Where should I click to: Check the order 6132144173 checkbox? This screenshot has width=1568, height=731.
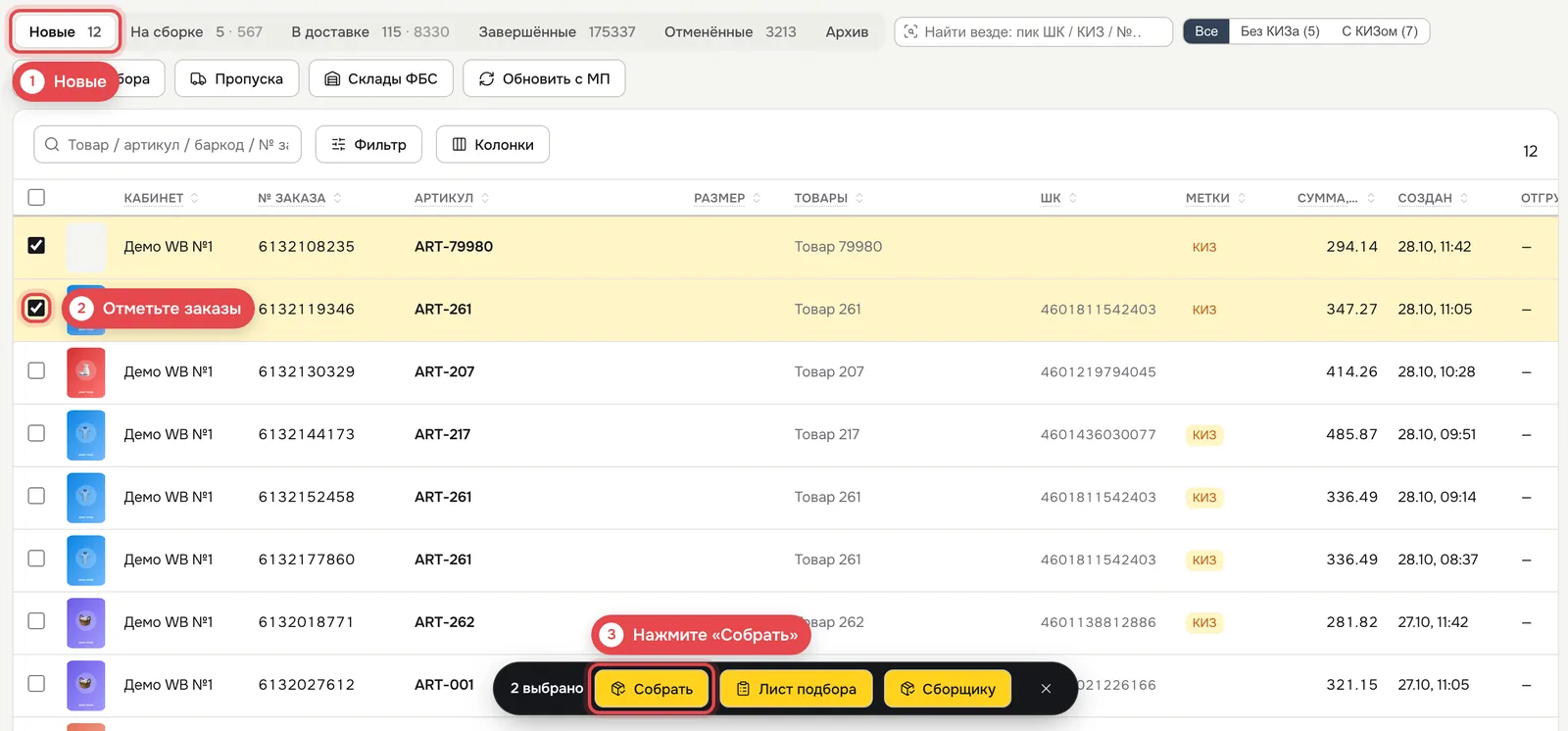tap(36, 433)
